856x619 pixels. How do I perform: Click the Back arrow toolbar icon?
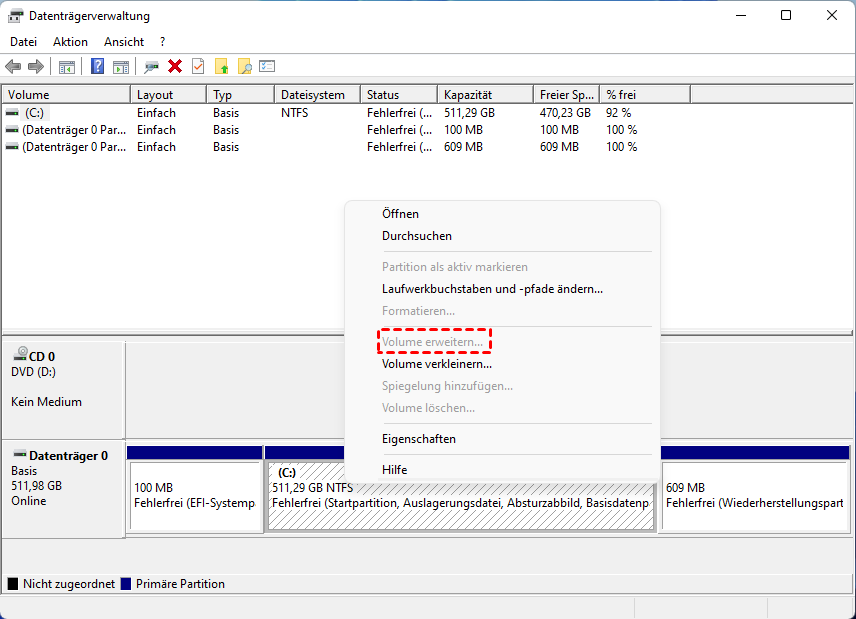(x=13, y=67)
